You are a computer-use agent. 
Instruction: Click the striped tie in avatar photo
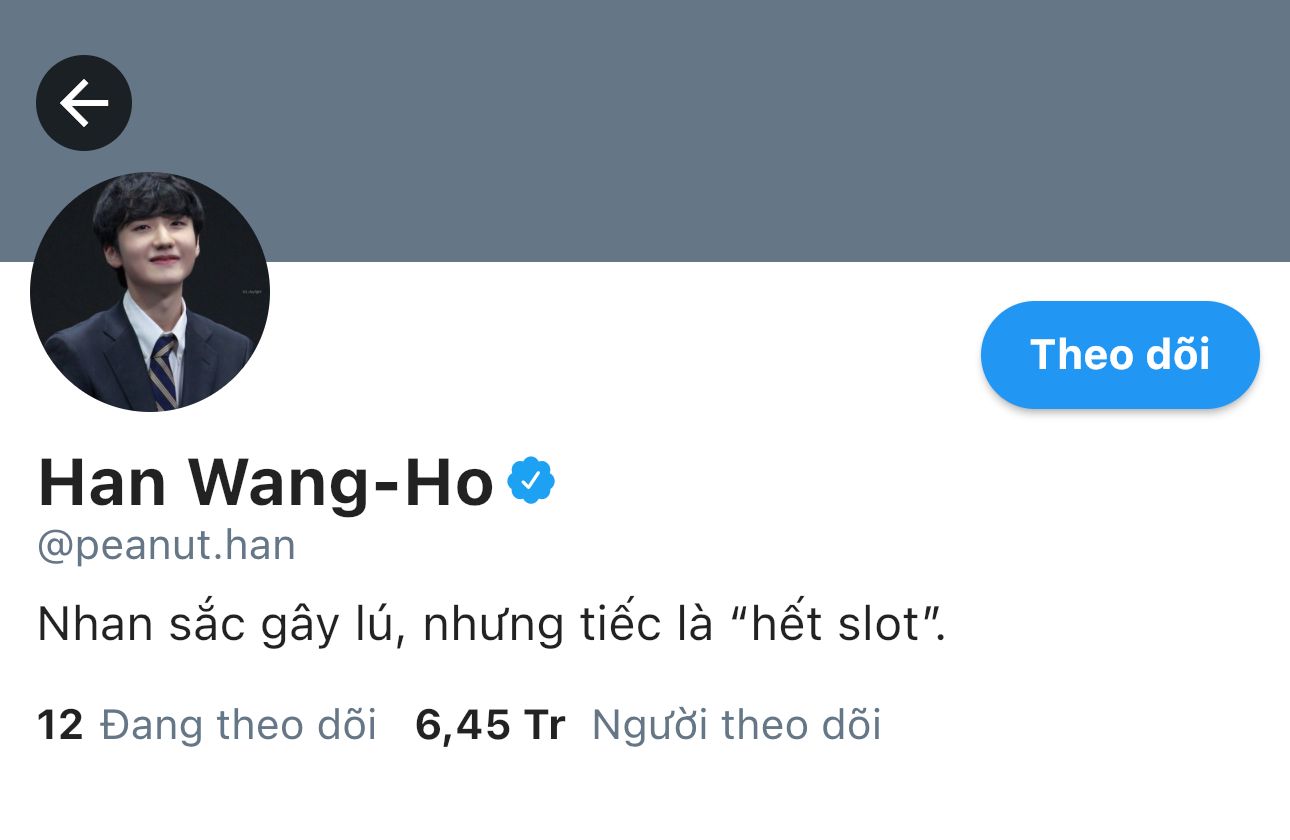coord(164,371)
